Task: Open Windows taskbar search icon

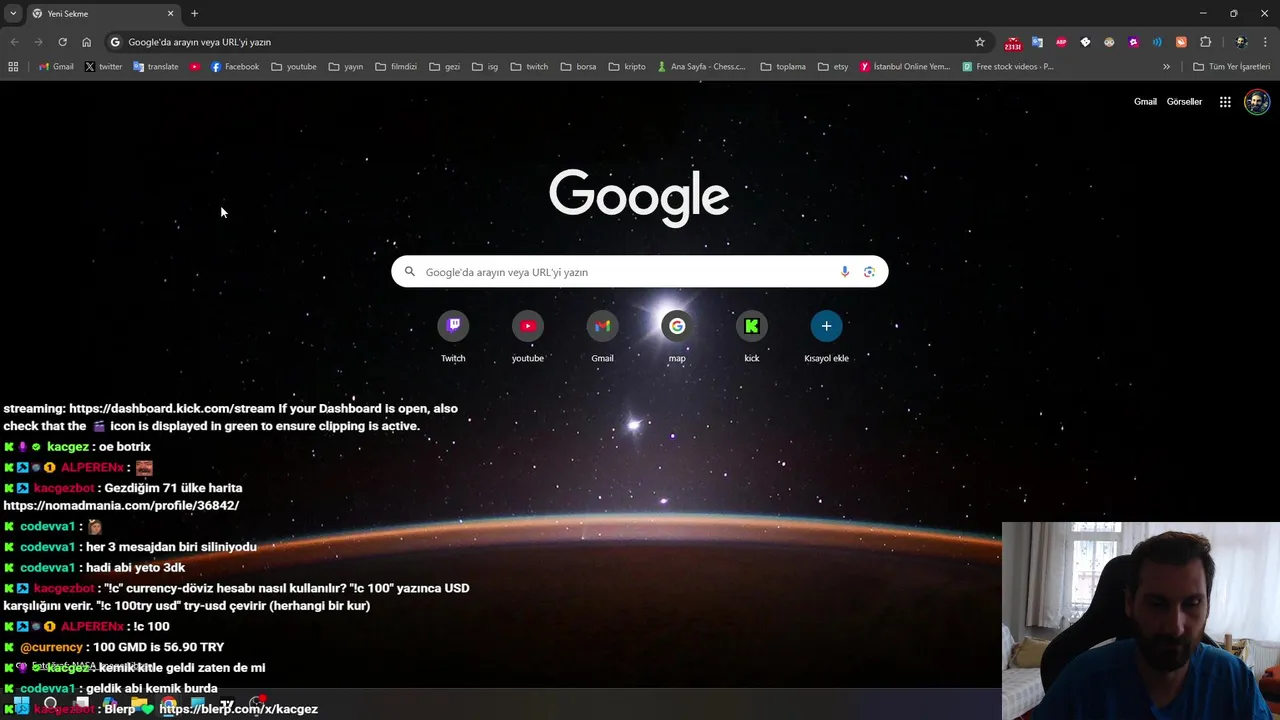Action: click(x=50, y=705)
